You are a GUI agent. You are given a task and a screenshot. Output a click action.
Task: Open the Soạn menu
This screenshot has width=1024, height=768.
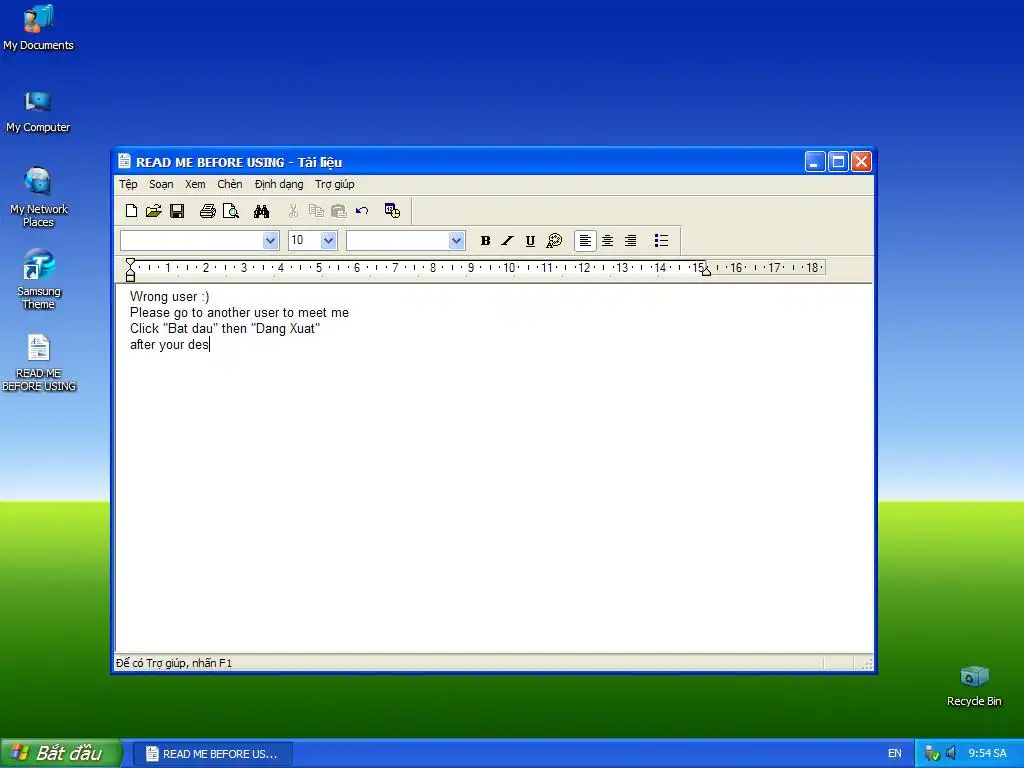[161, 184]
